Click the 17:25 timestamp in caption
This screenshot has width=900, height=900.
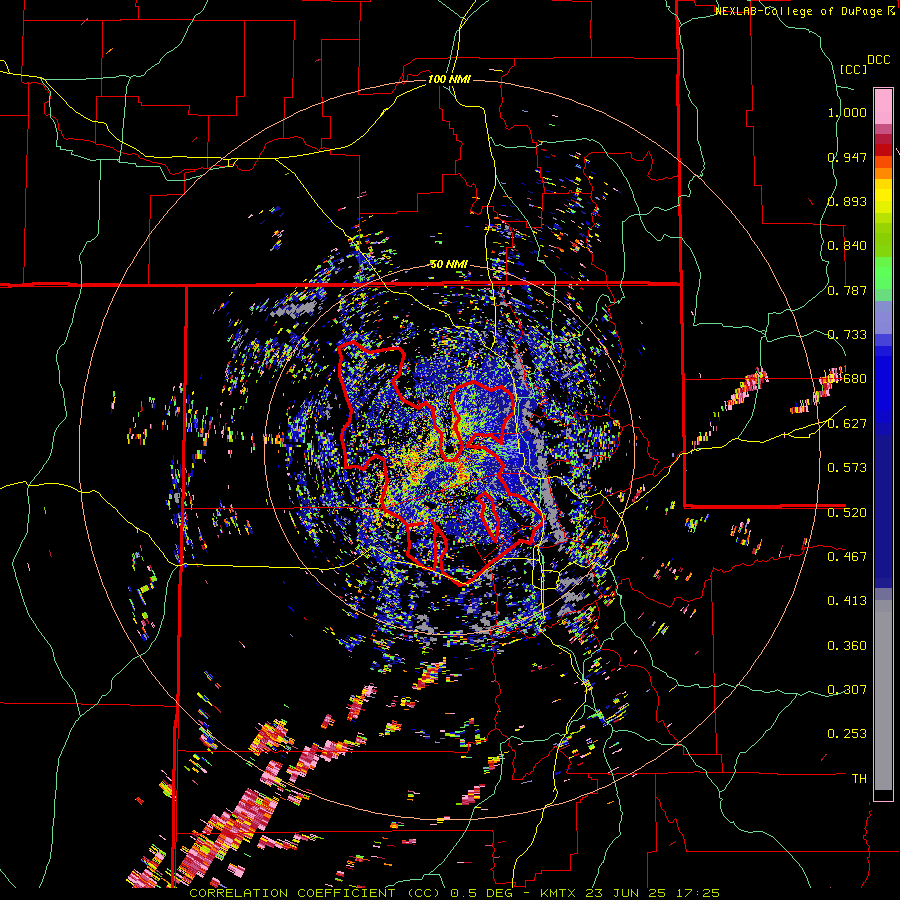pos(700,893)
